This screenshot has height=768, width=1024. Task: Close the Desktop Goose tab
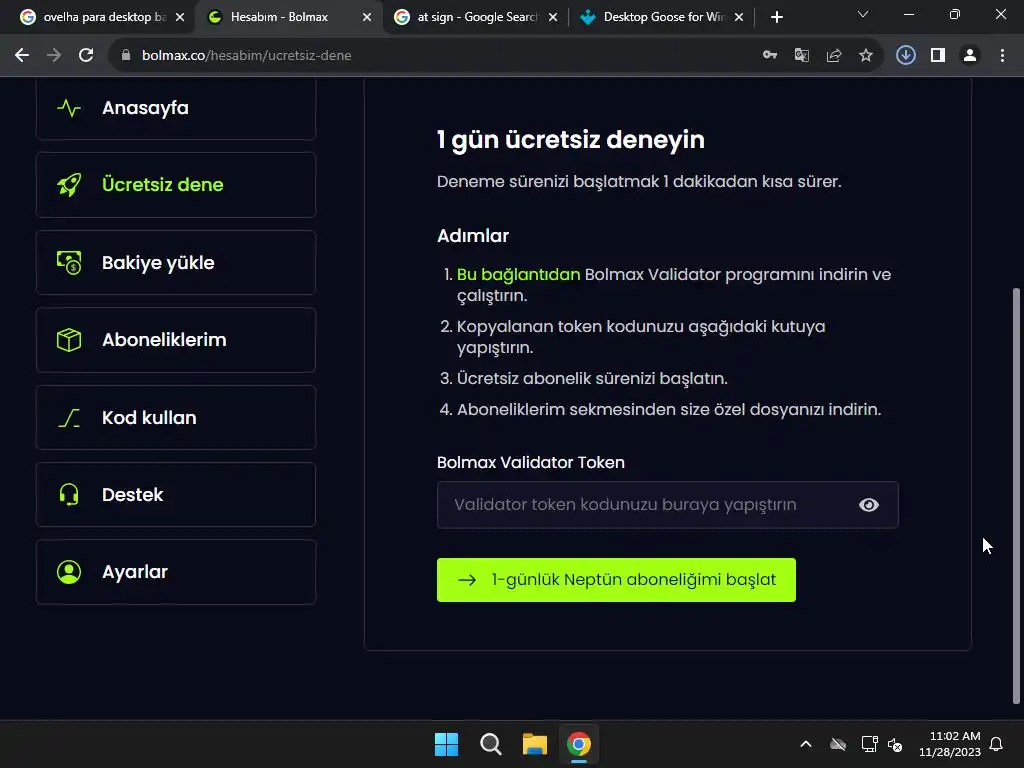coord(739,17)
